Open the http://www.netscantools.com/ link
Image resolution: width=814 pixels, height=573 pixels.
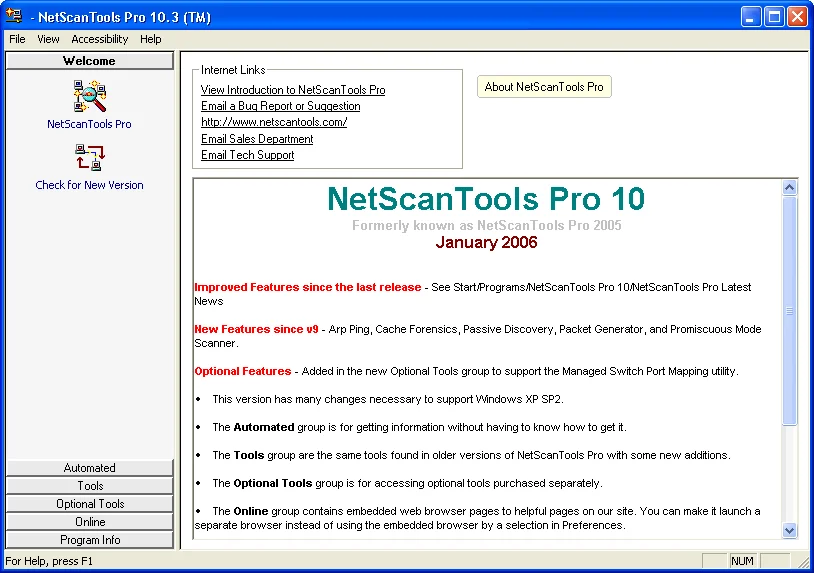(x=274, y=122)
